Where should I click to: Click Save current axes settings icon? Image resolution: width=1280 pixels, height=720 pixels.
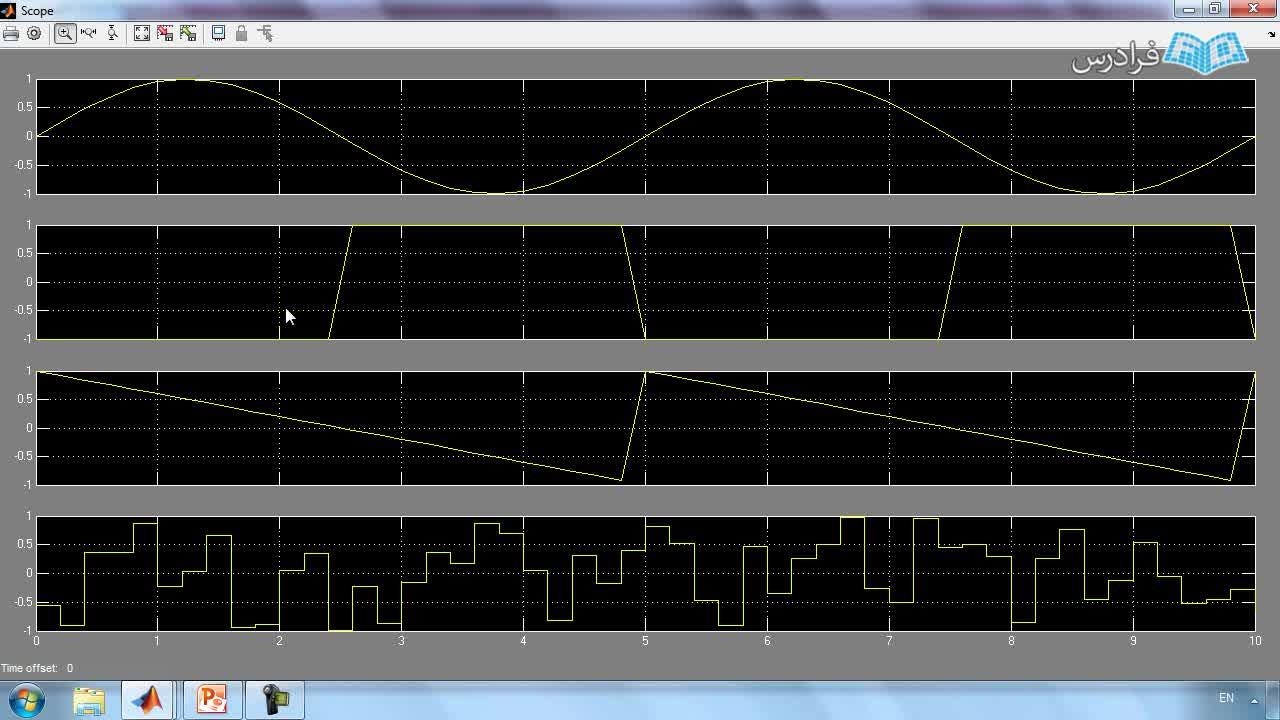point(165,33)
